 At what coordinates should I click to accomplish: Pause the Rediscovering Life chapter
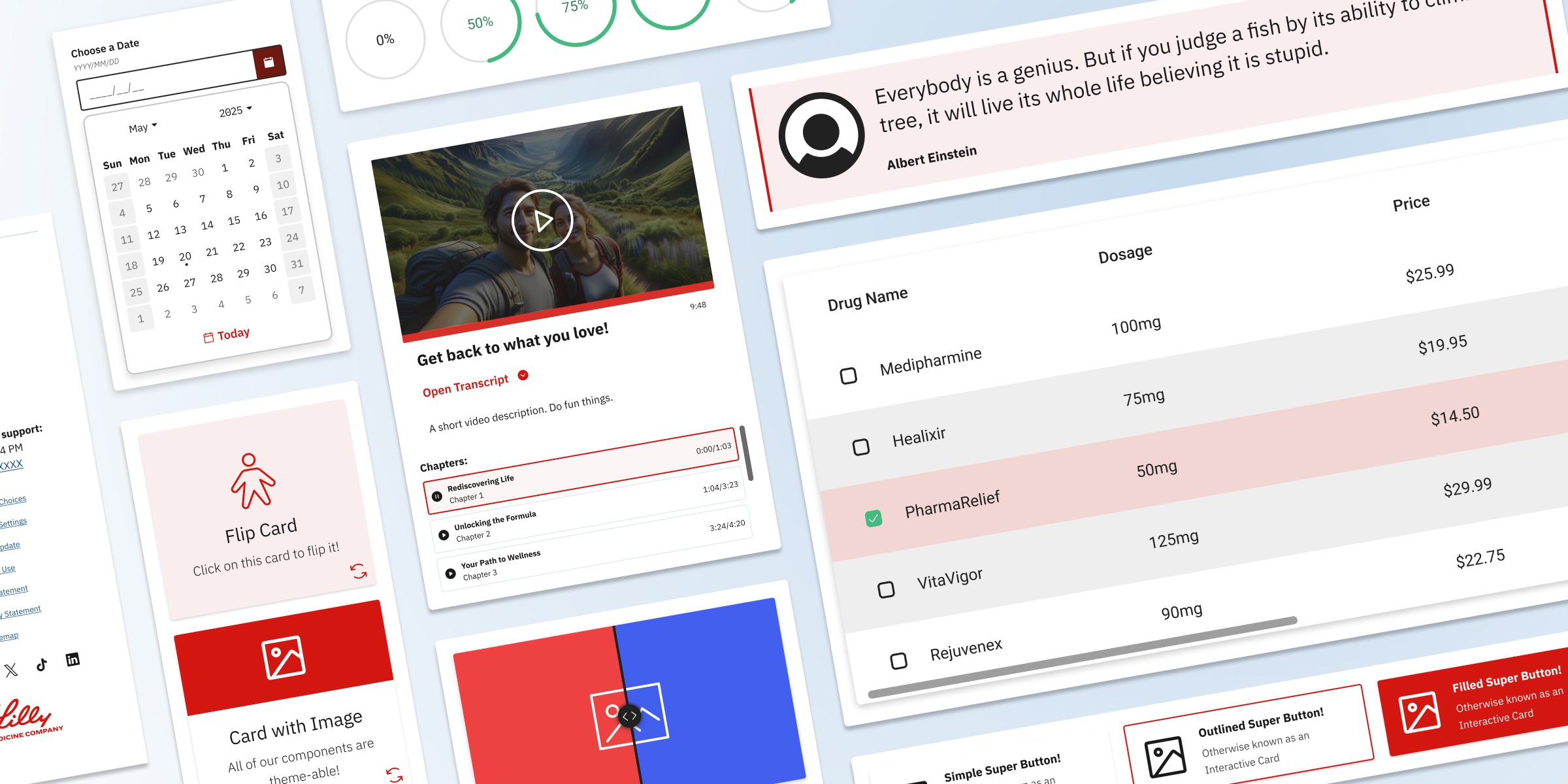(437, 497)
